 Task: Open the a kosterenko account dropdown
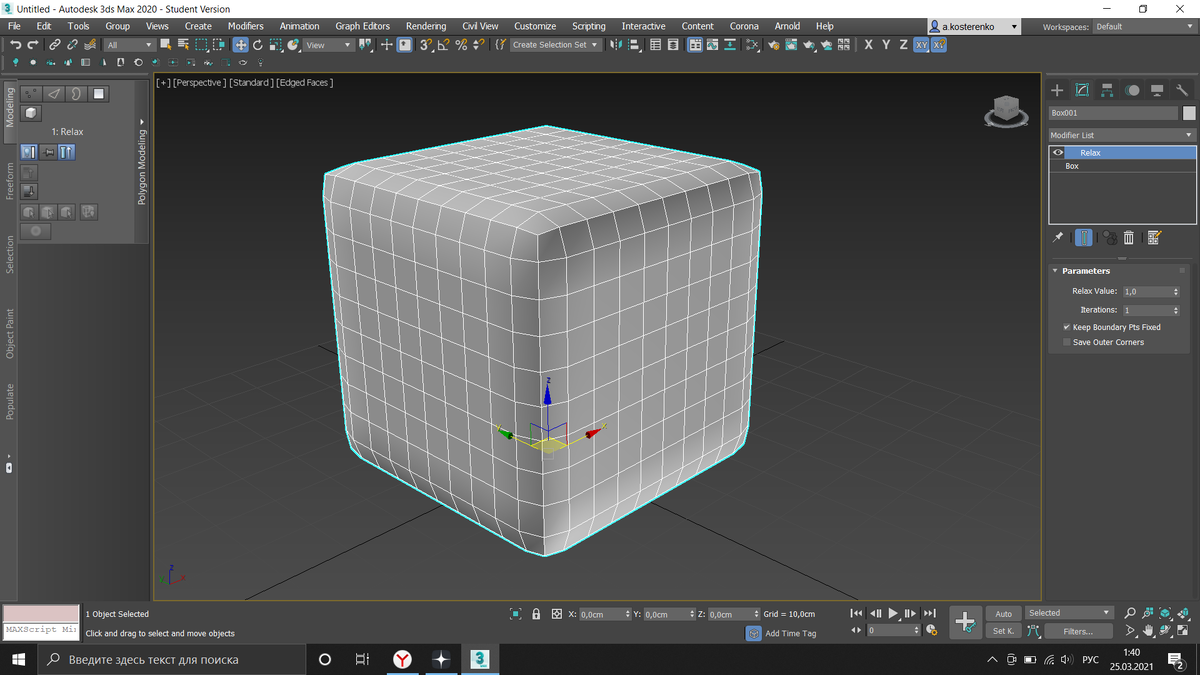point(973,27)
